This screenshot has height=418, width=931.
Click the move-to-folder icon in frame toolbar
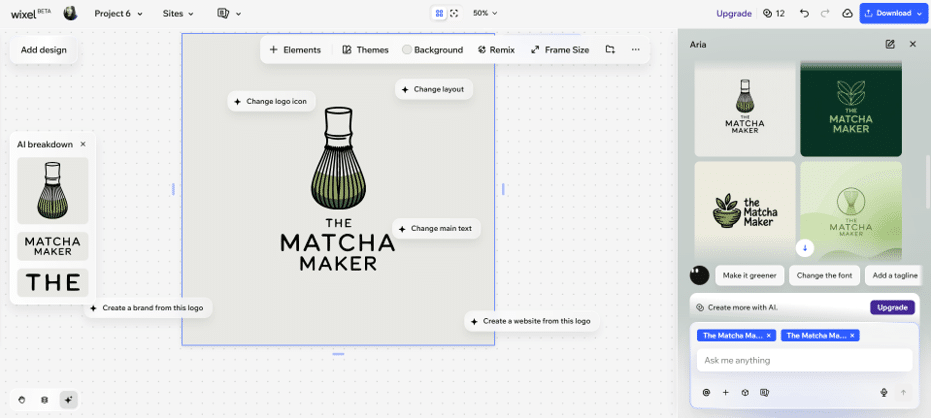coord(610,50)
